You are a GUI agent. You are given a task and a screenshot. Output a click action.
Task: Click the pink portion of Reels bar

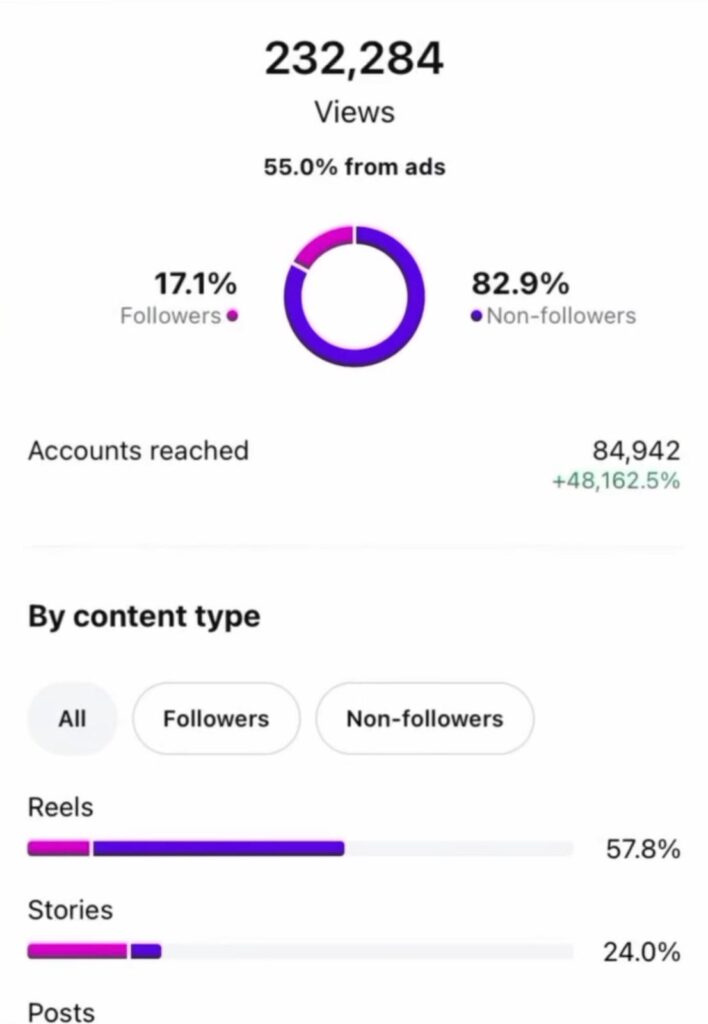[58, 849]
